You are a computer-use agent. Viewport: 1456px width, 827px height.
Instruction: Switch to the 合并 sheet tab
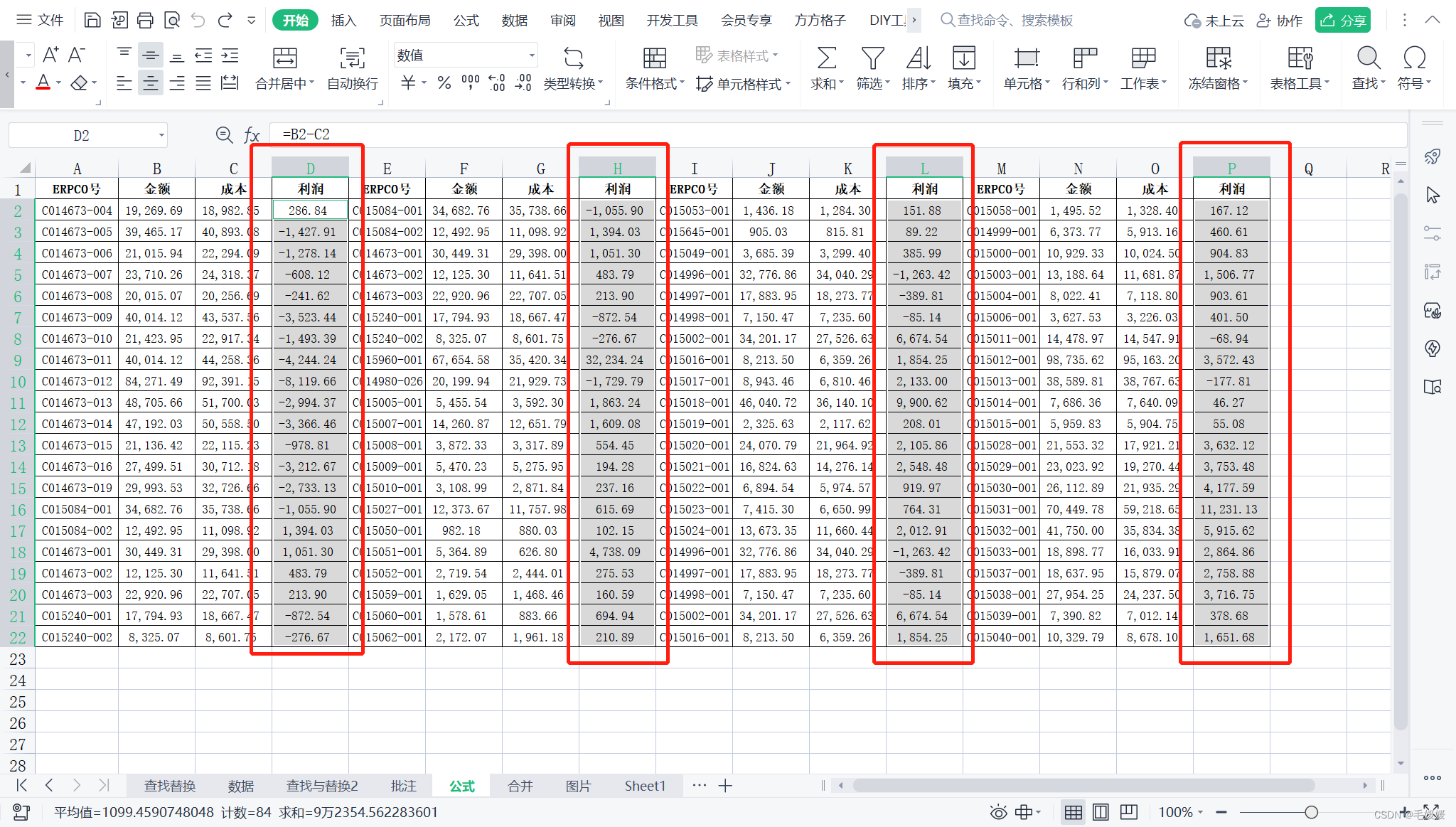pyautogui.click(x=520, y=786)
